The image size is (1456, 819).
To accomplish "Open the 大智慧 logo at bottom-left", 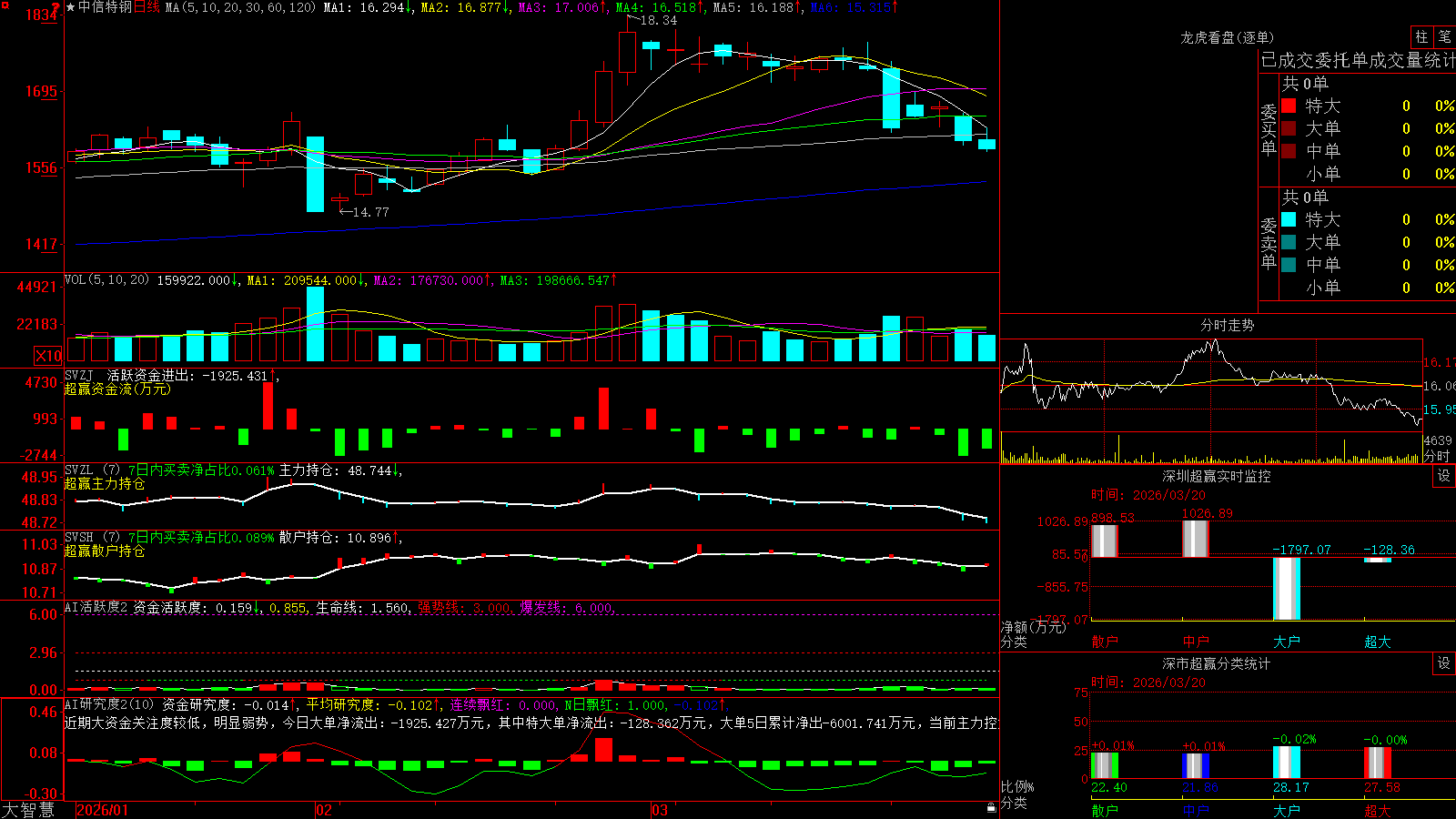I will click(x=28, y=810).
